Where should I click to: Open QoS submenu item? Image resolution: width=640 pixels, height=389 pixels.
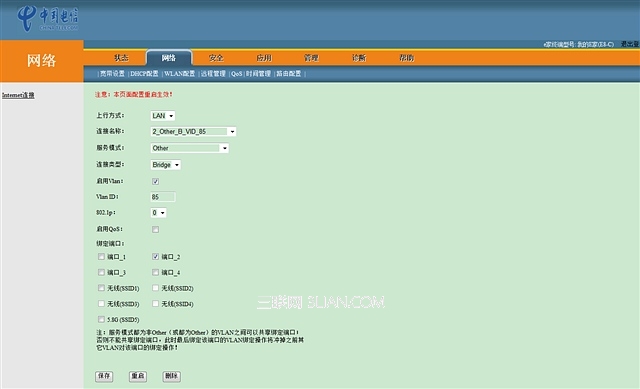[237, 73]
